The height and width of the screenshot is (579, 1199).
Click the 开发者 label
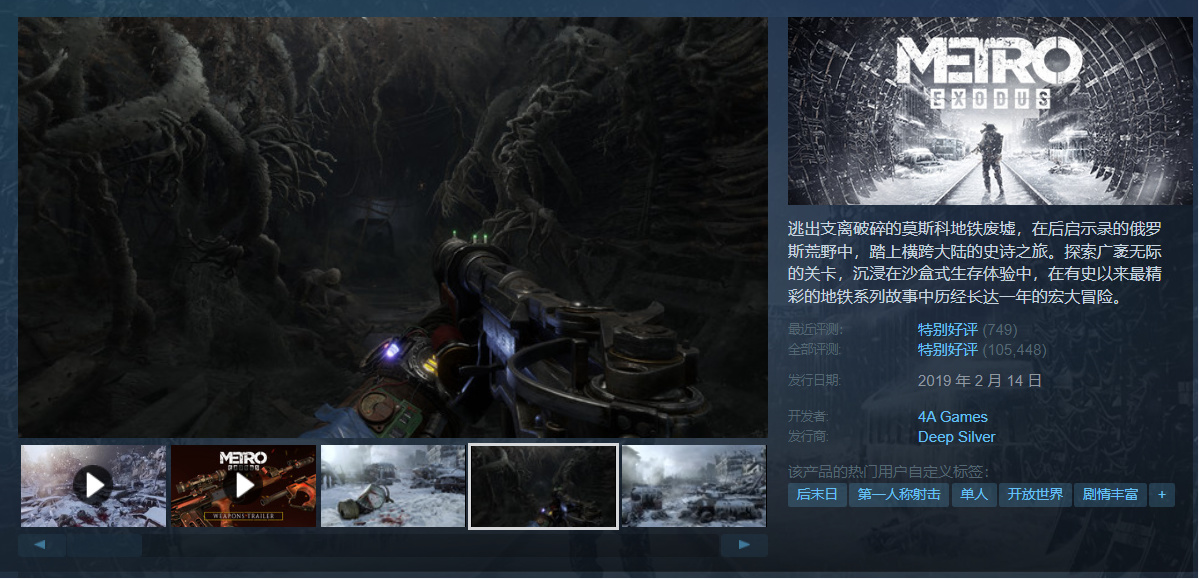[x=809, y=417]
